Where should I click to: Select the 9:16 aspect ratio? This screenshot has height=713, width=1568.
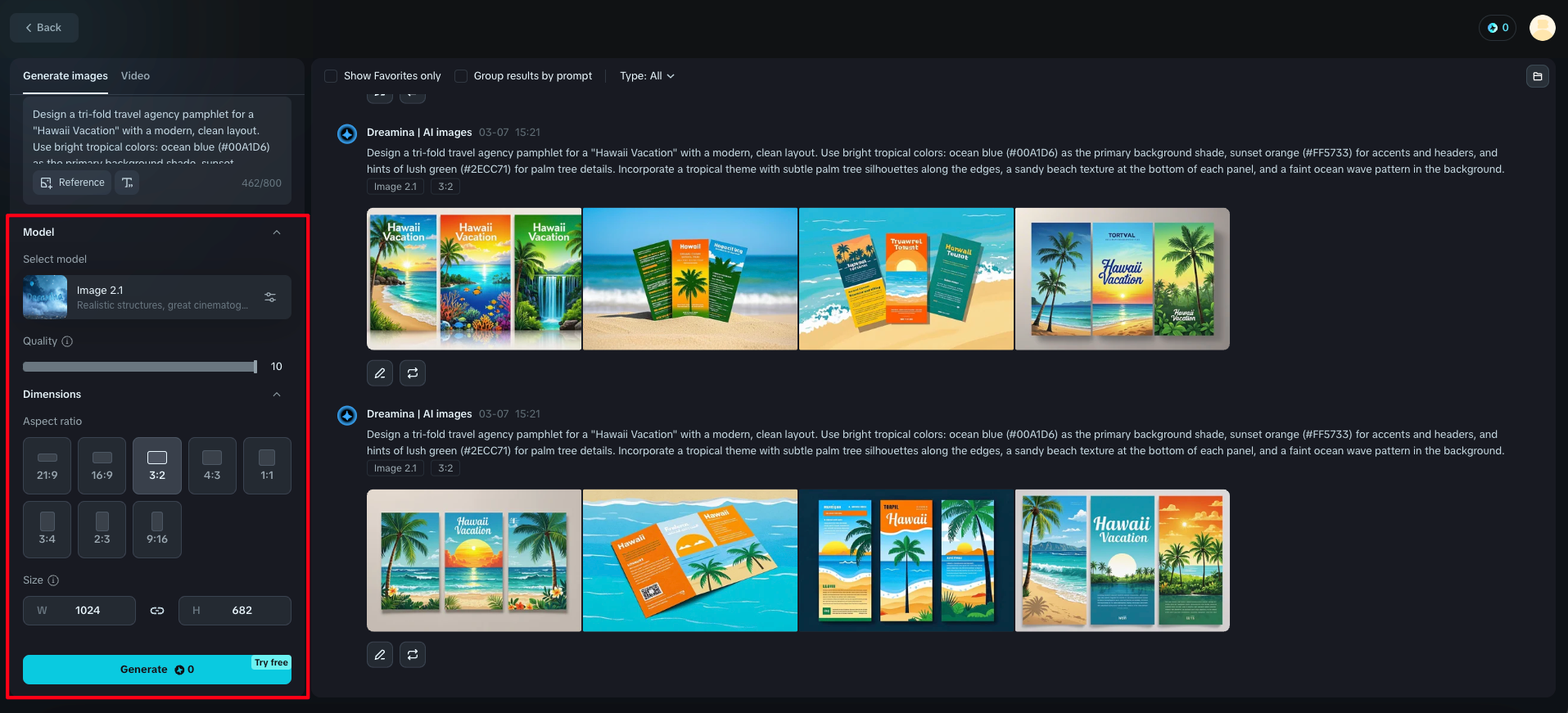click(157, 530)
